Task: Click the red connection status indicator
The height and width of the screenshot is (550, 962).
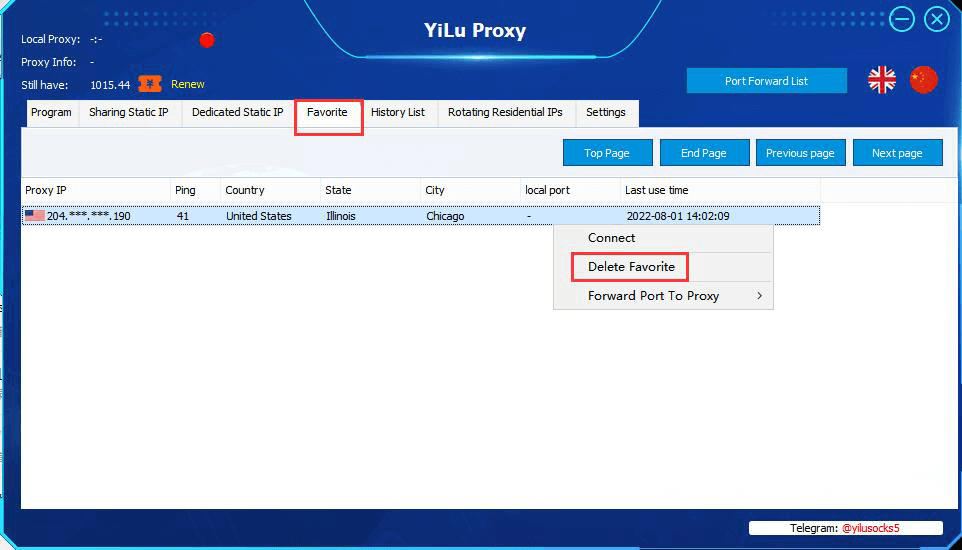Action: [x=207, y=41]
